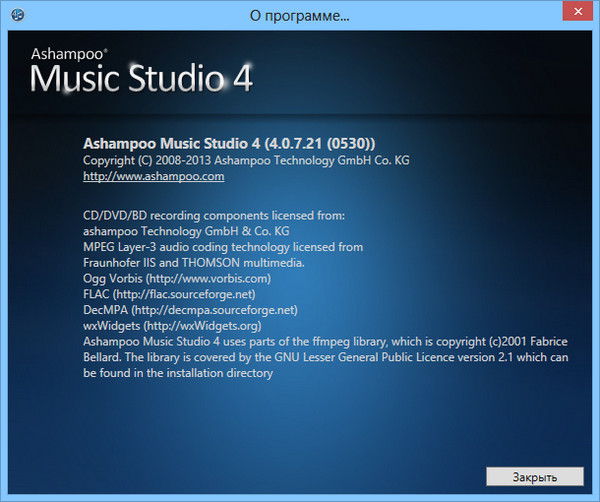Click the Music Studio app icon in title bar
Screen dimensions: 600x502
18,15
